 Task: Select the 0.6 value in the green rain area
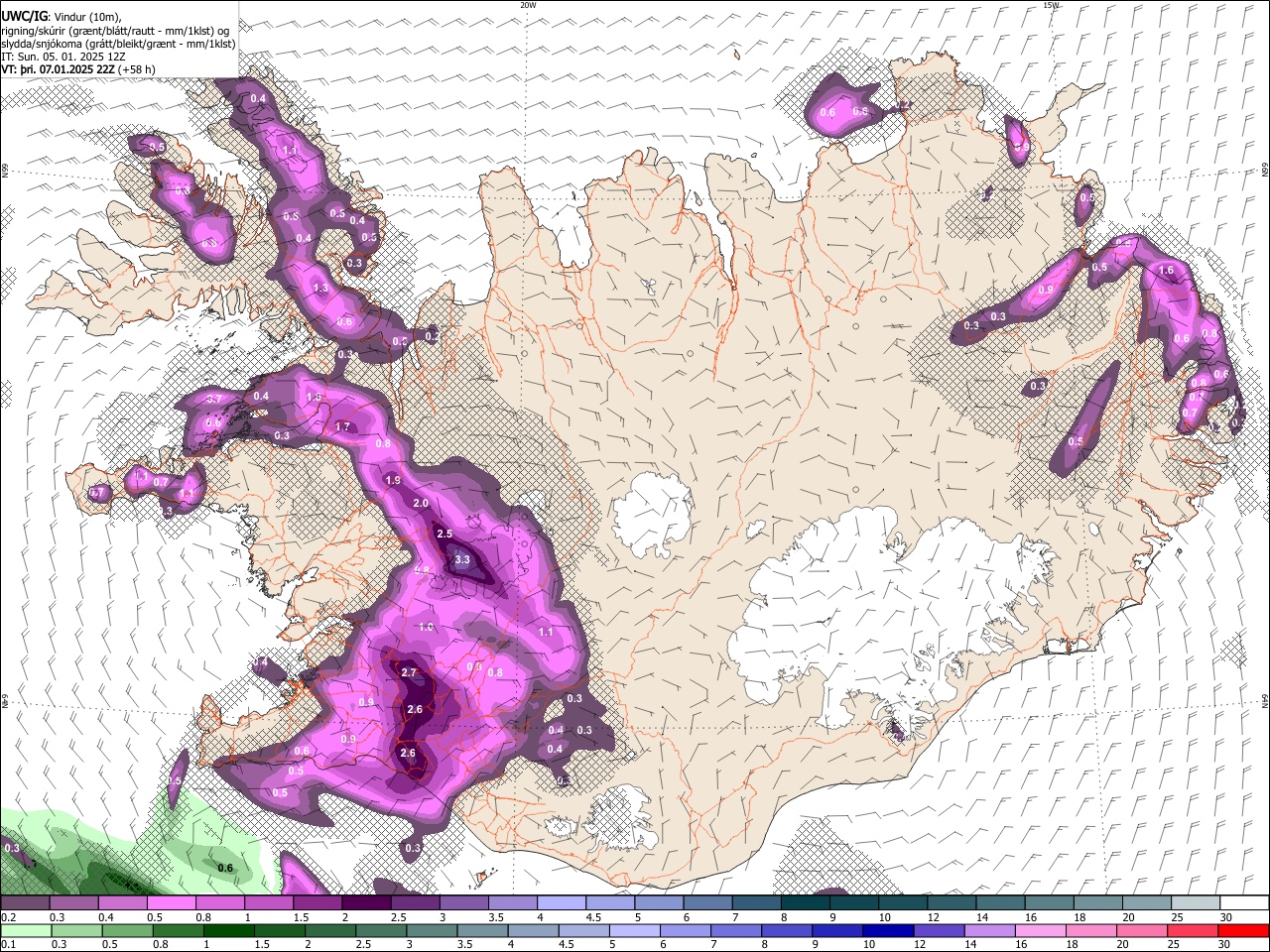coord(225,868)
